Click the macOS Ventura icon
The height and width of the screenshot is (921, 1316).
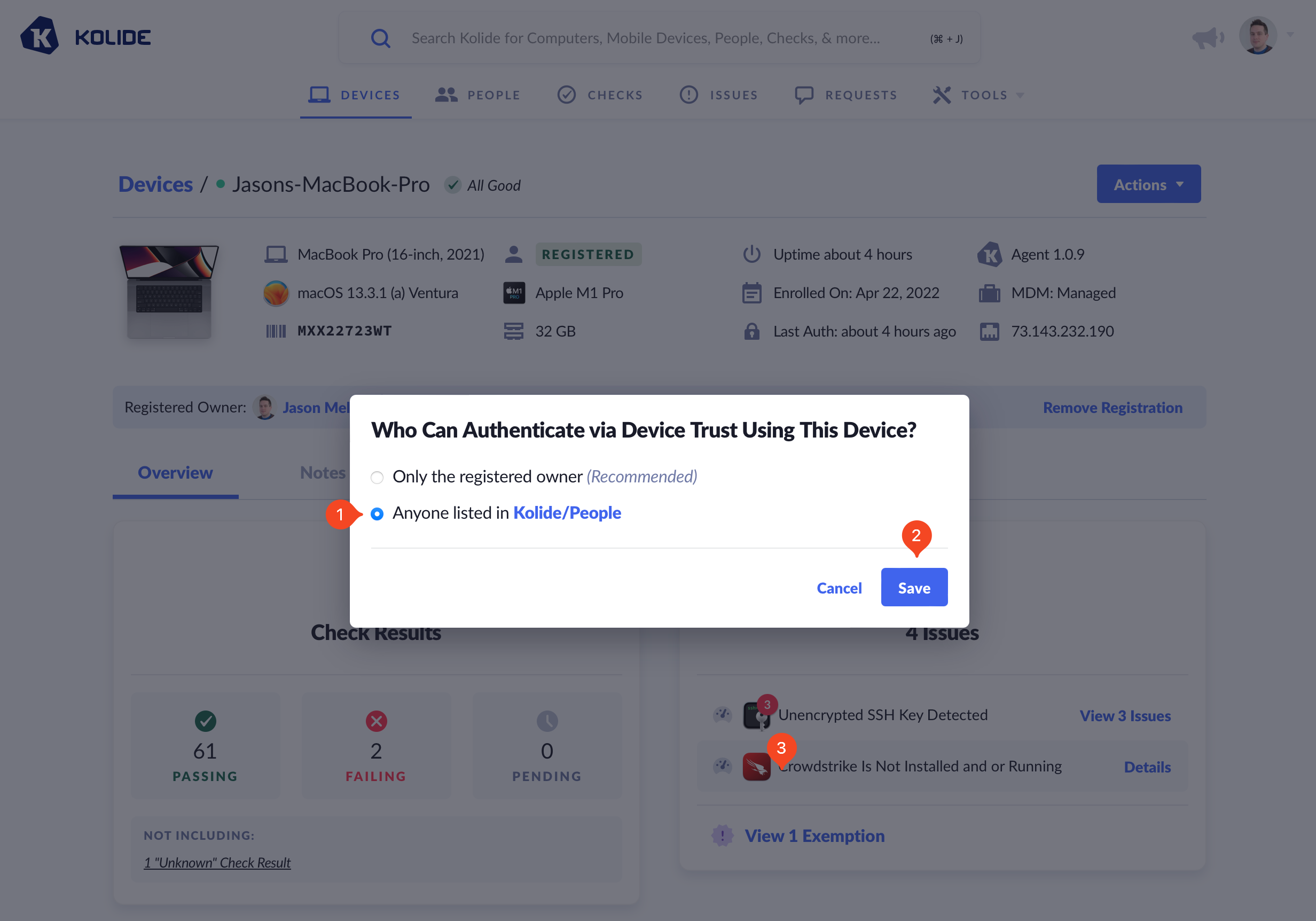[276, 293]
